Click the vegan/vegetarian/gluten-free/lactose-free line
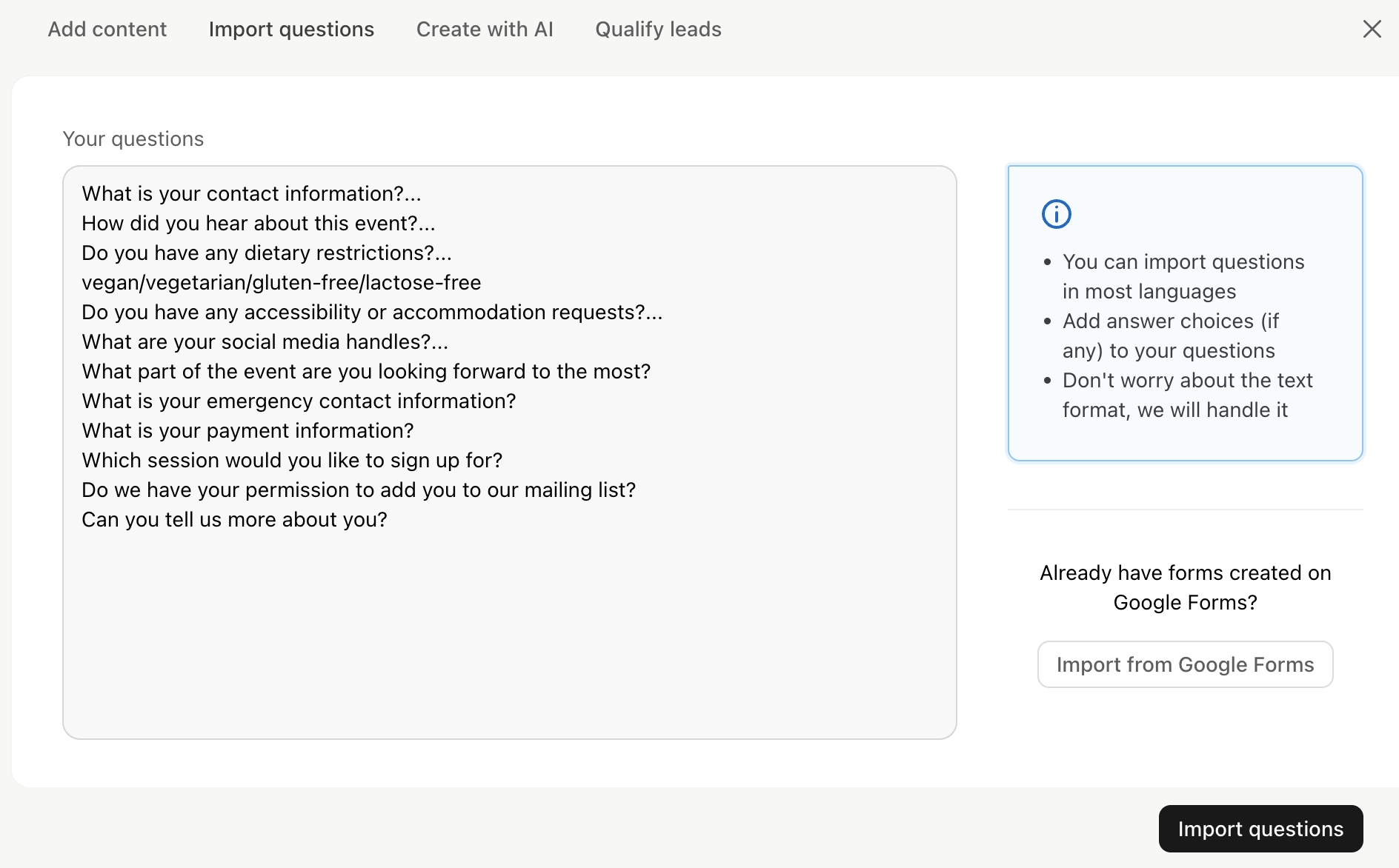 point(281,282)
